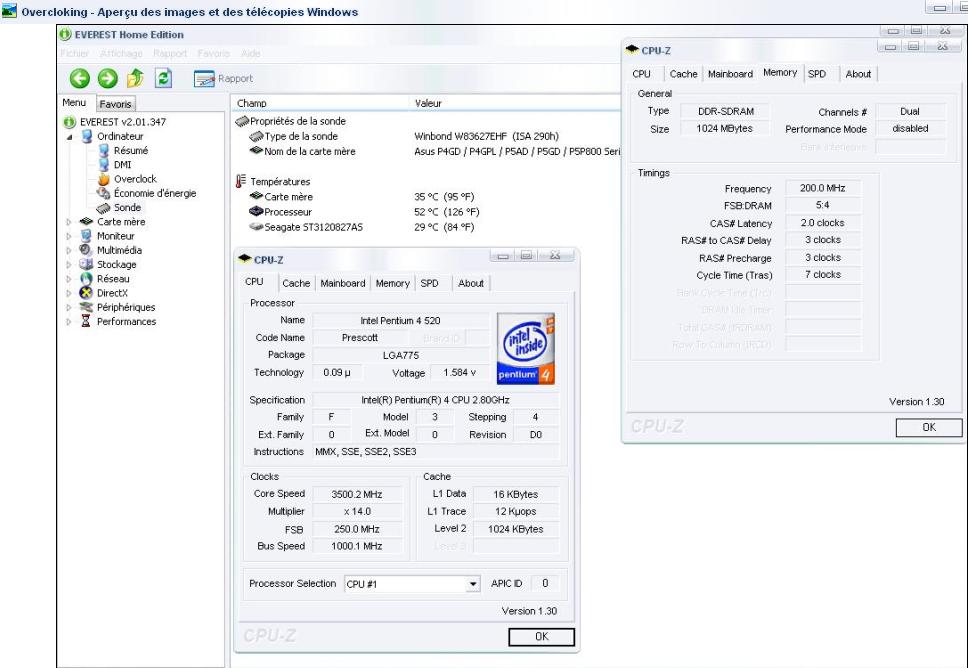Open the Fichier menu in EVEREST

75,54
